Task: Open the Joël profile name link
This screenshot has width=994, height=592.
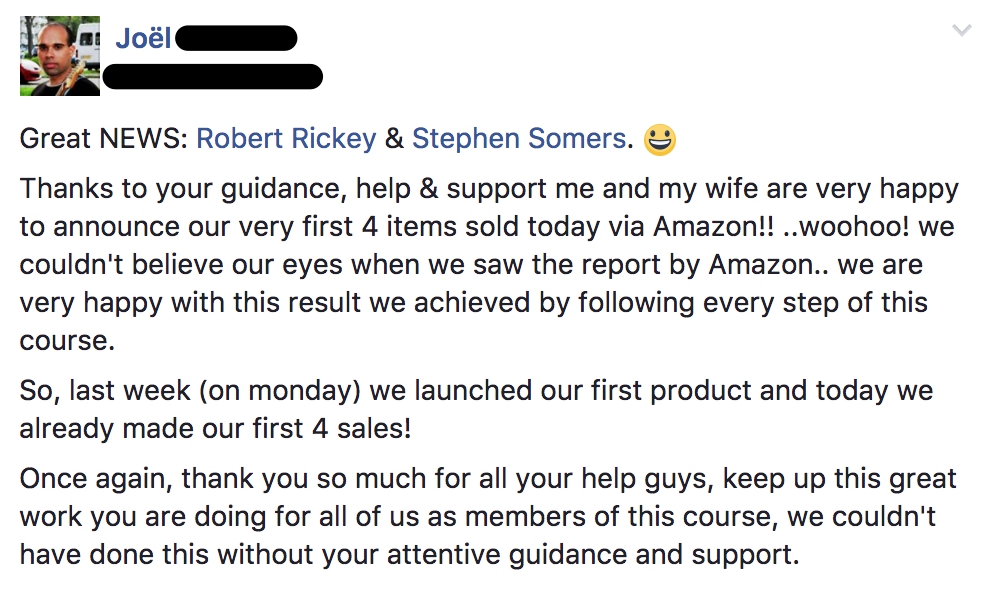Action: coord(143,40)
